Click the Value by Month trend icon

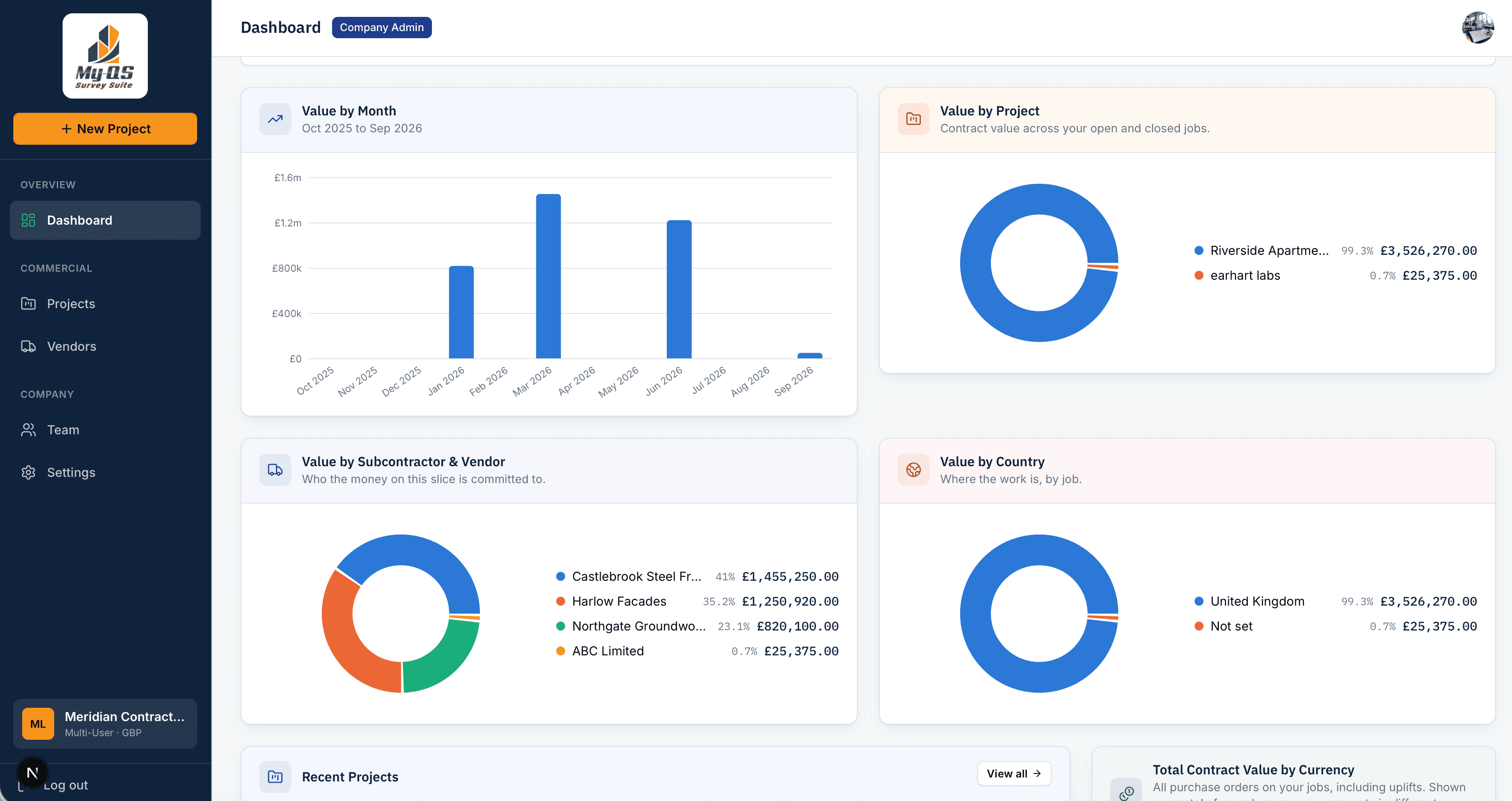pos(275,119)
